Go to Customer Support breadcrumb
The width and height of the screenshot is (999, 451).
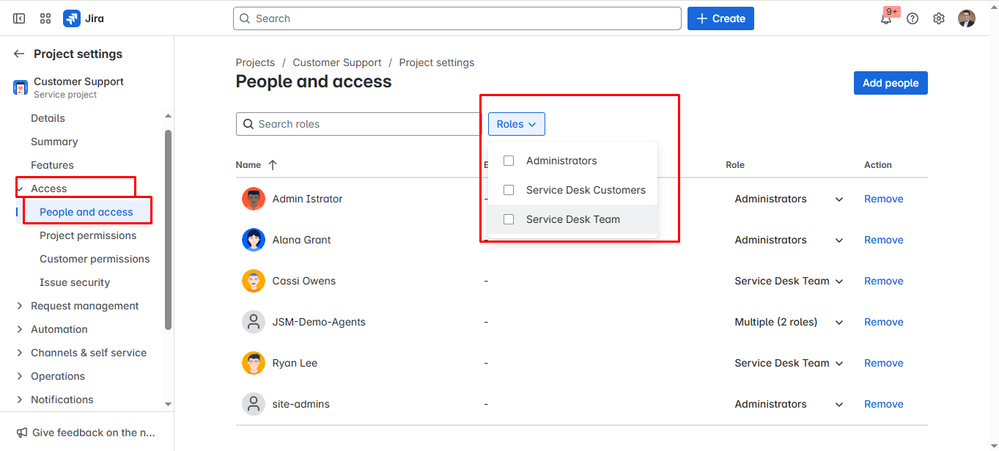[x=337, y=62]
